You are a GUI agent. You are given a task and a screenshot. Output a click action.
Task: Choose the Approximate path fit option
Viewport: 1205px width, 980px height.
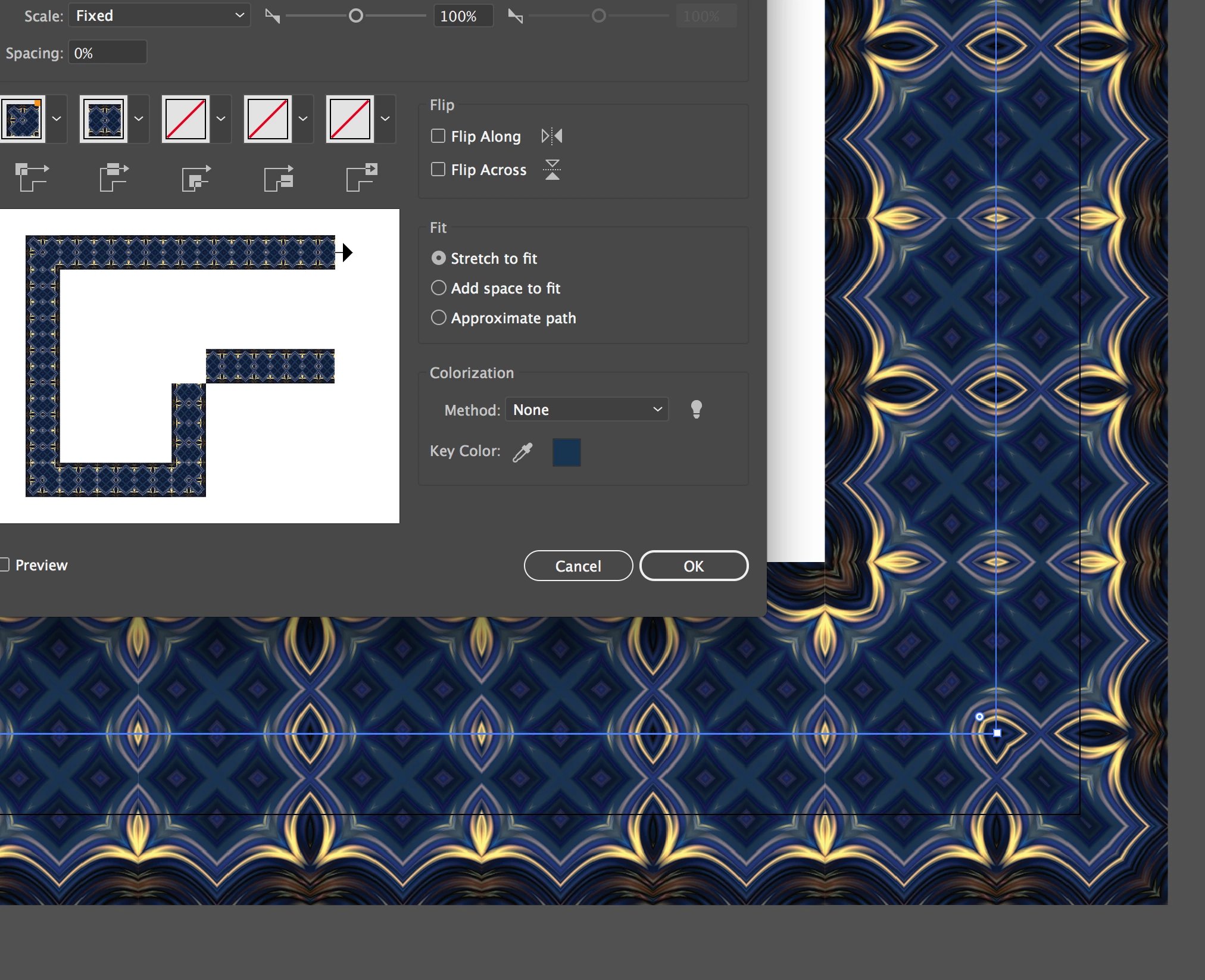click(439, 318)
